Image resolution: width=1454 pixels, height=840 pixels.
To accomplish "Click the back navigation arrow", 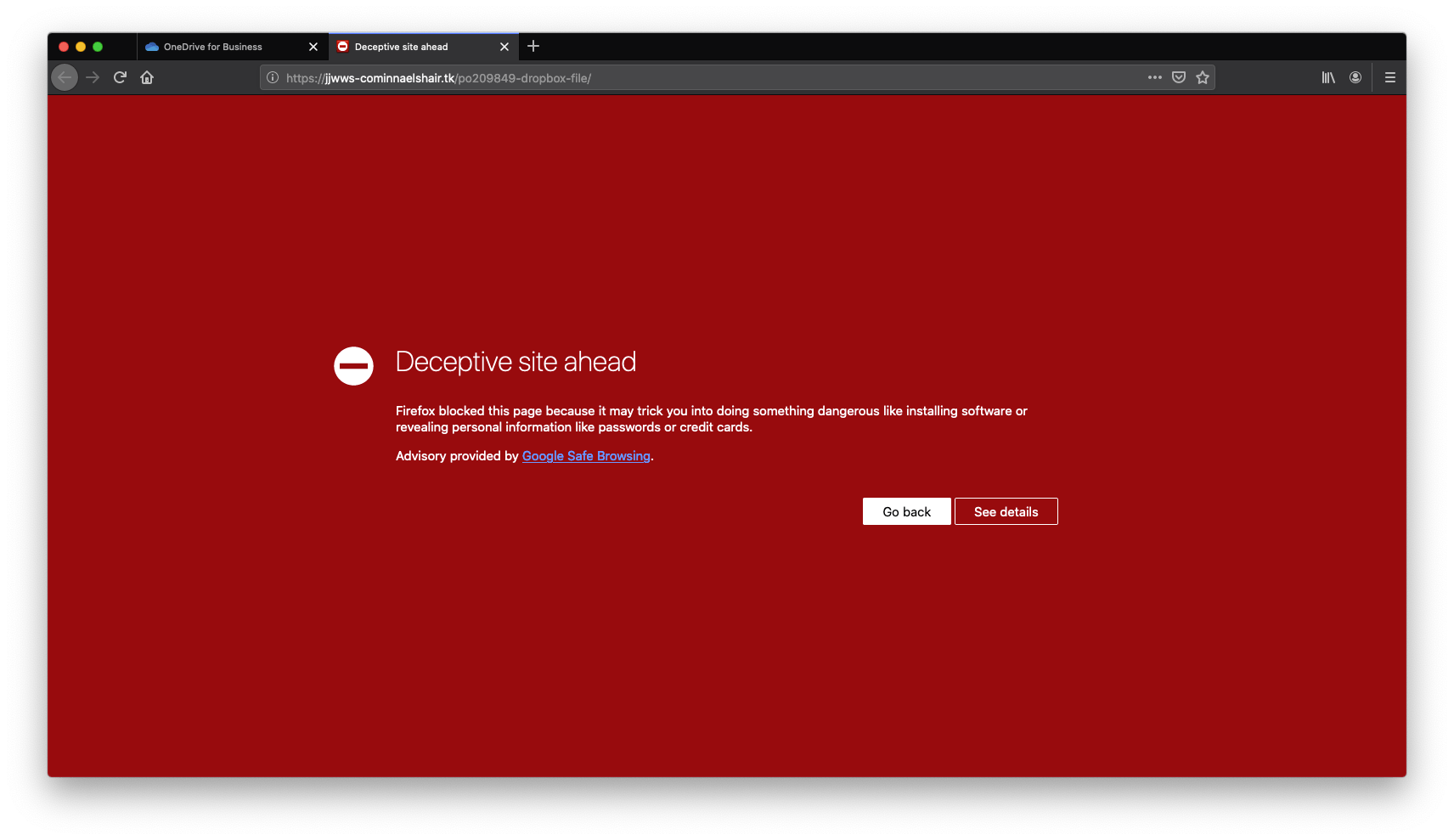I will 65,77.
